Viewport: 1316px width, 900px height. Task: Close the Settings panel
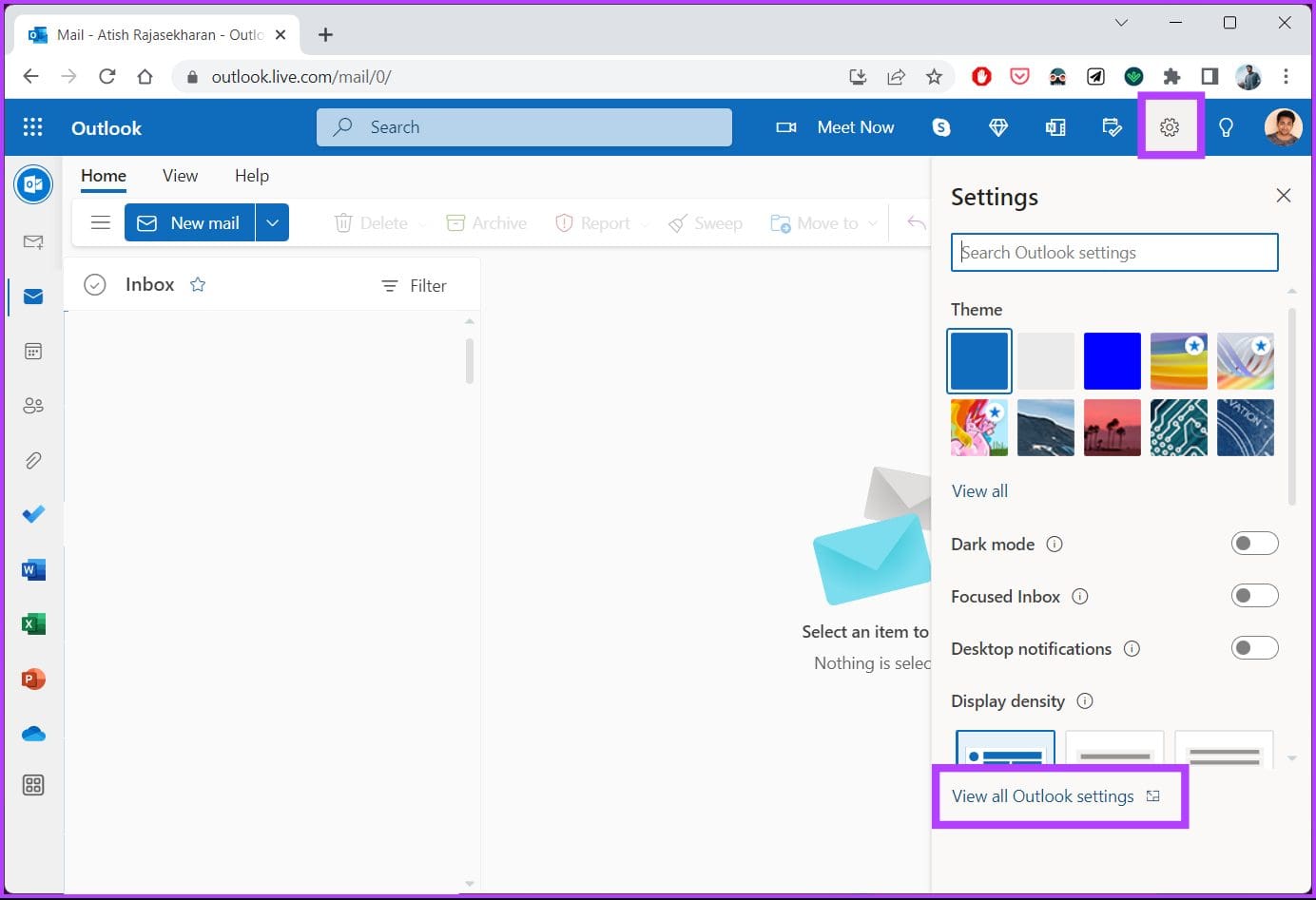(x=1283, y=195)
